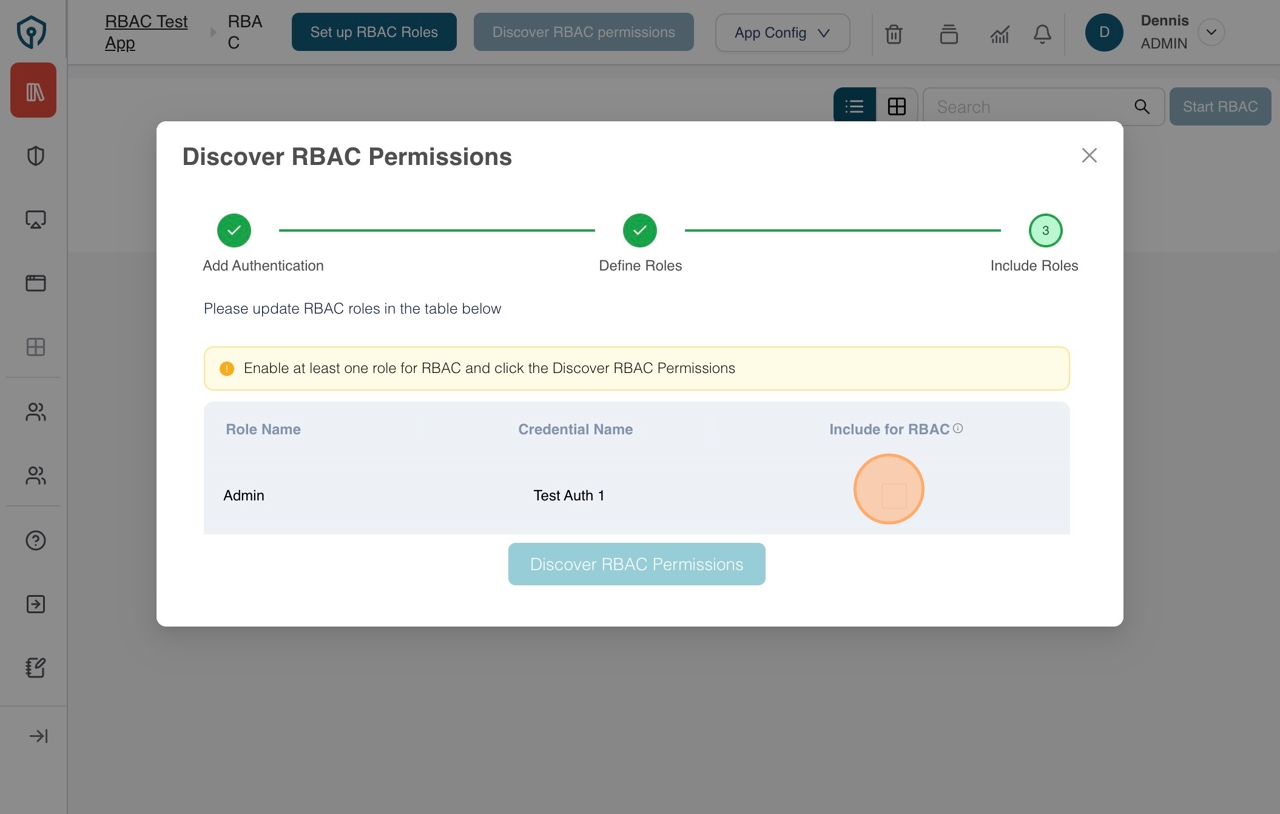Click the Start RBAC button
1280x814 pixels.
click(x=1220, y=106)
